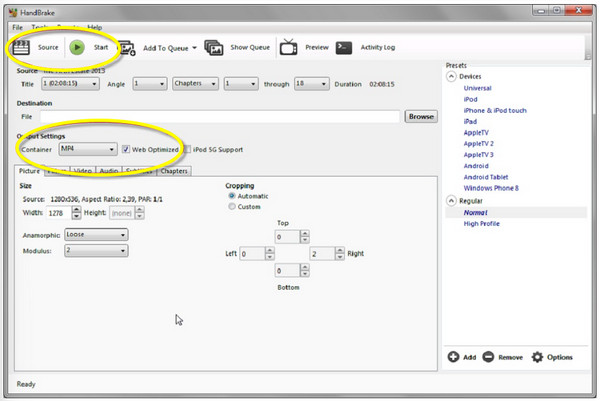
Task: Select the iPhone & iPod touch preset
Action: coord(495,110)
